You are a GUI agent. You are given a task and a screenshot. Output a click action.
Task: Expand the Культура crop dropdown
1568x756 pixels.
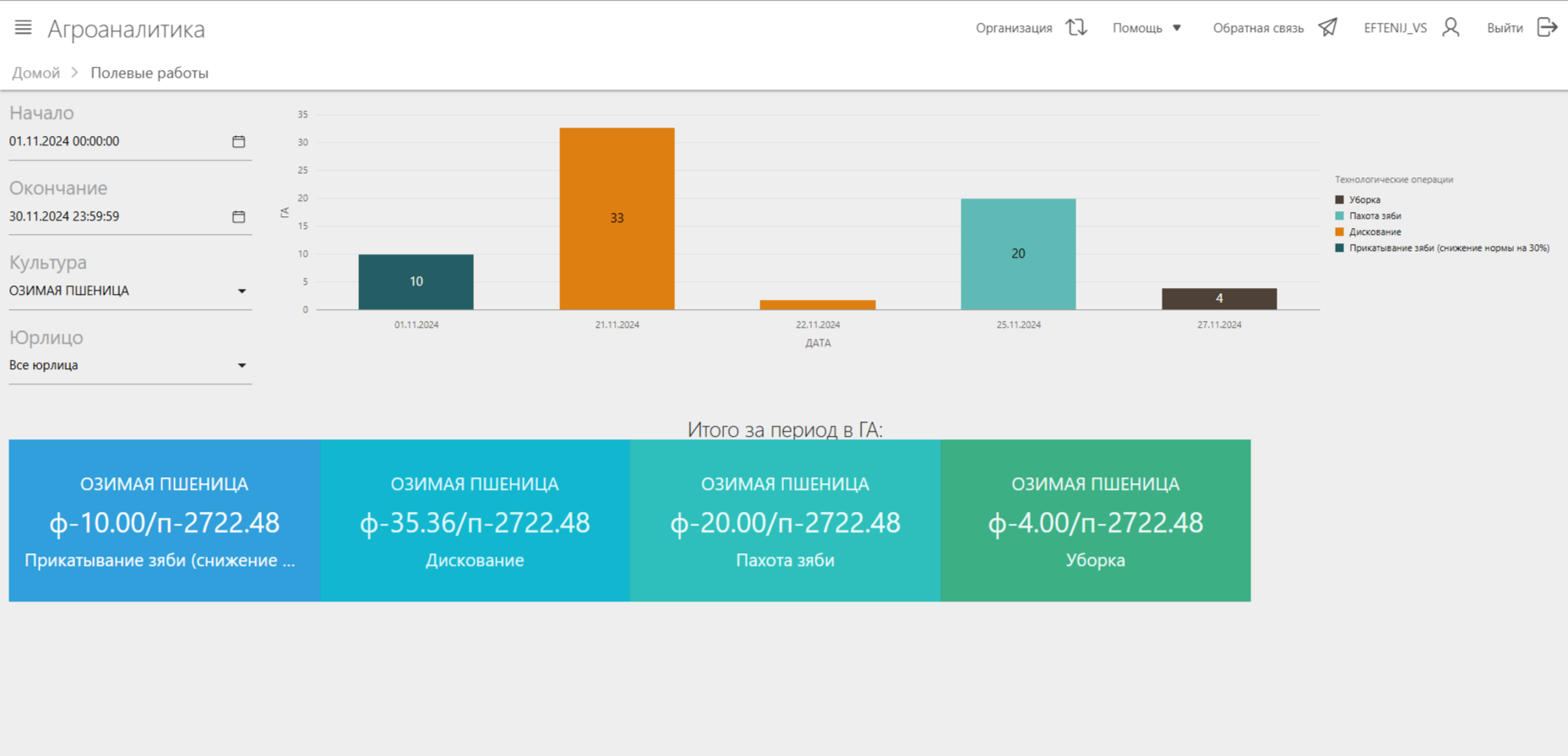tap(242, 291)
